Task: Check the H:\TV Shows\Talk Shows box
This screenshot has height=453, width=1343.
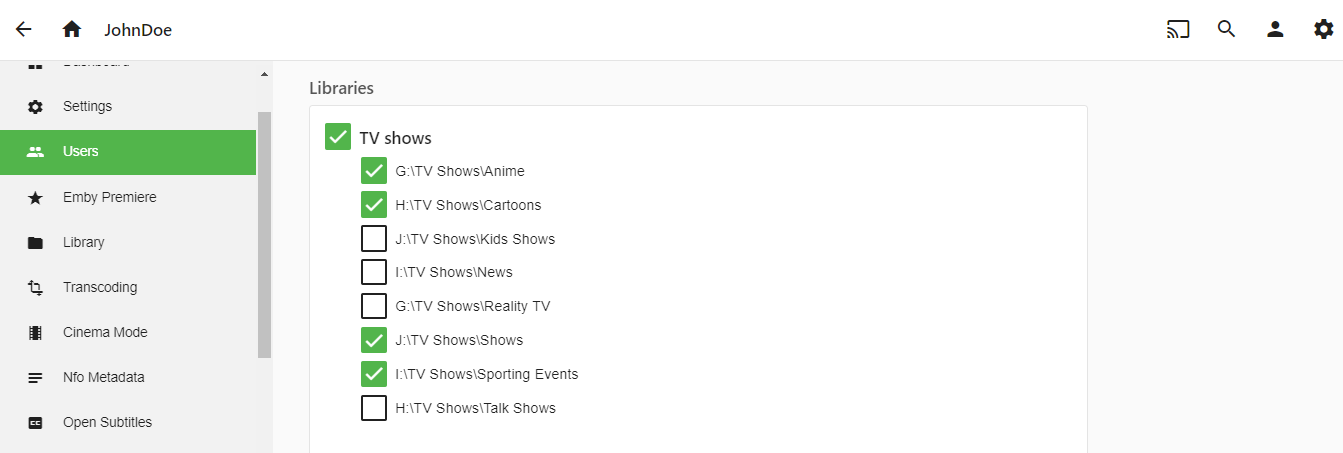Action: (x=374, y=408)
